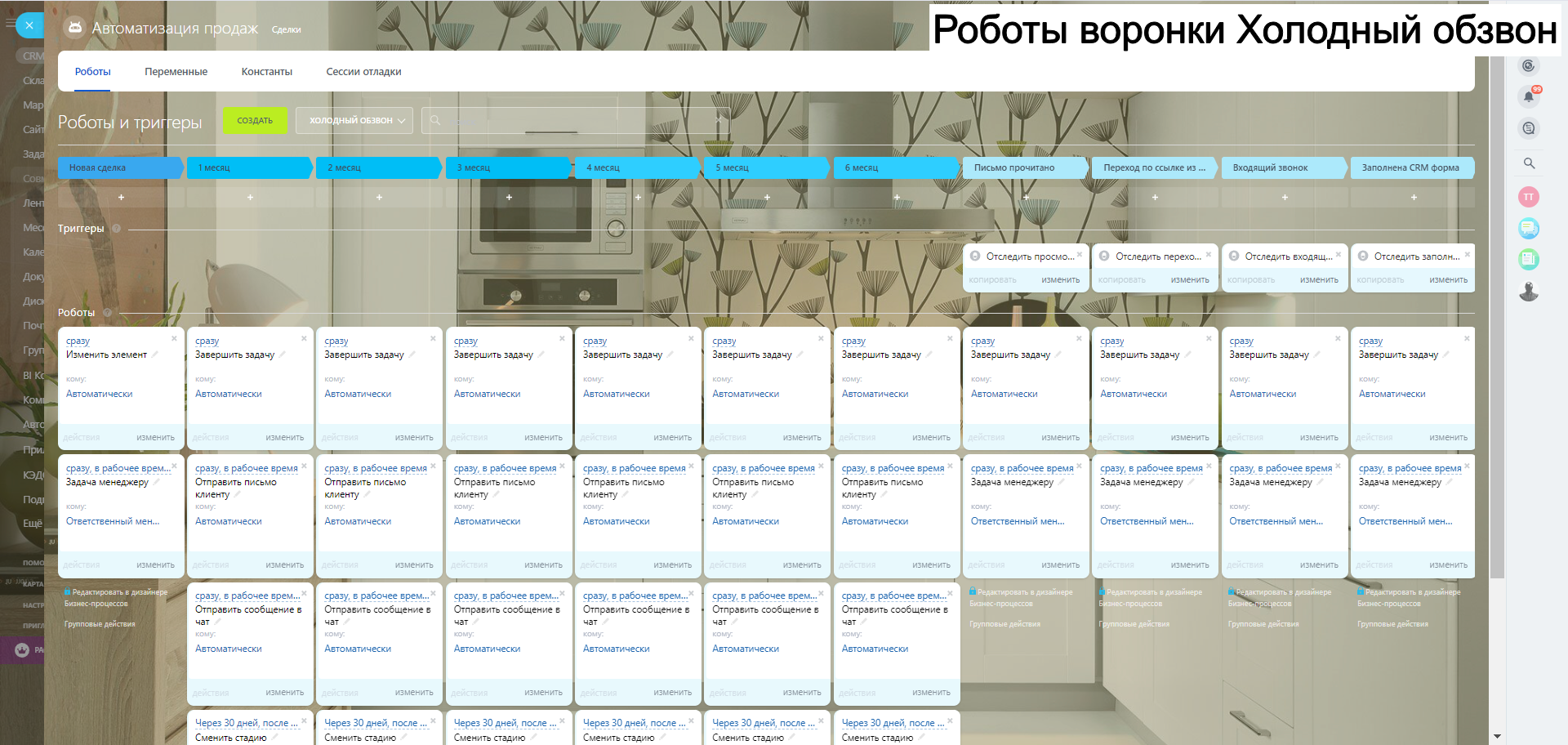Click Автоматически link on Отправить сообщение в чат in 6 месяц column
This screenshot has height=745, width=1568.
[x=875, y=649]
